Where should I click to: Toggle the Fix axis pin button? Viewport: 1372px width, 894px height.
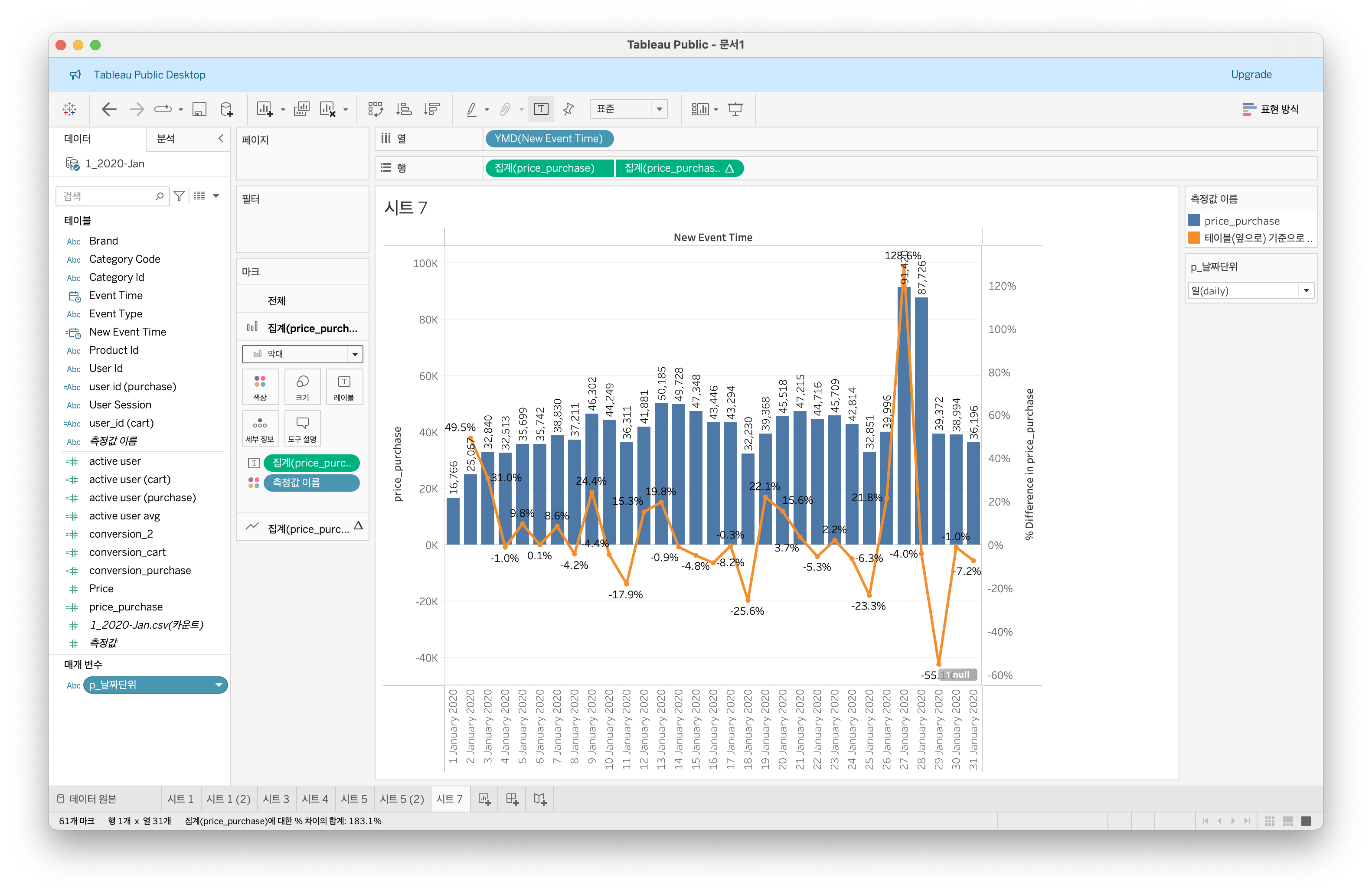[568, 110]
